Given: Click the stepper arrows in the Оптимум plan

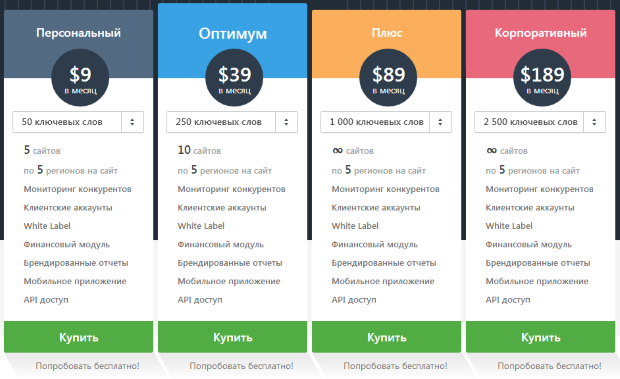Looking at the screenshot, I should (x=286, y=122).
